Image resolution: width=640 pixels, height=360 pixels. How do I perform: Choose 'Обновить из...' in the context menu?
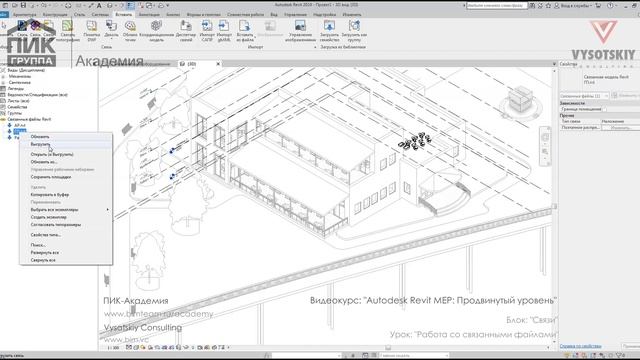[43, 162]
